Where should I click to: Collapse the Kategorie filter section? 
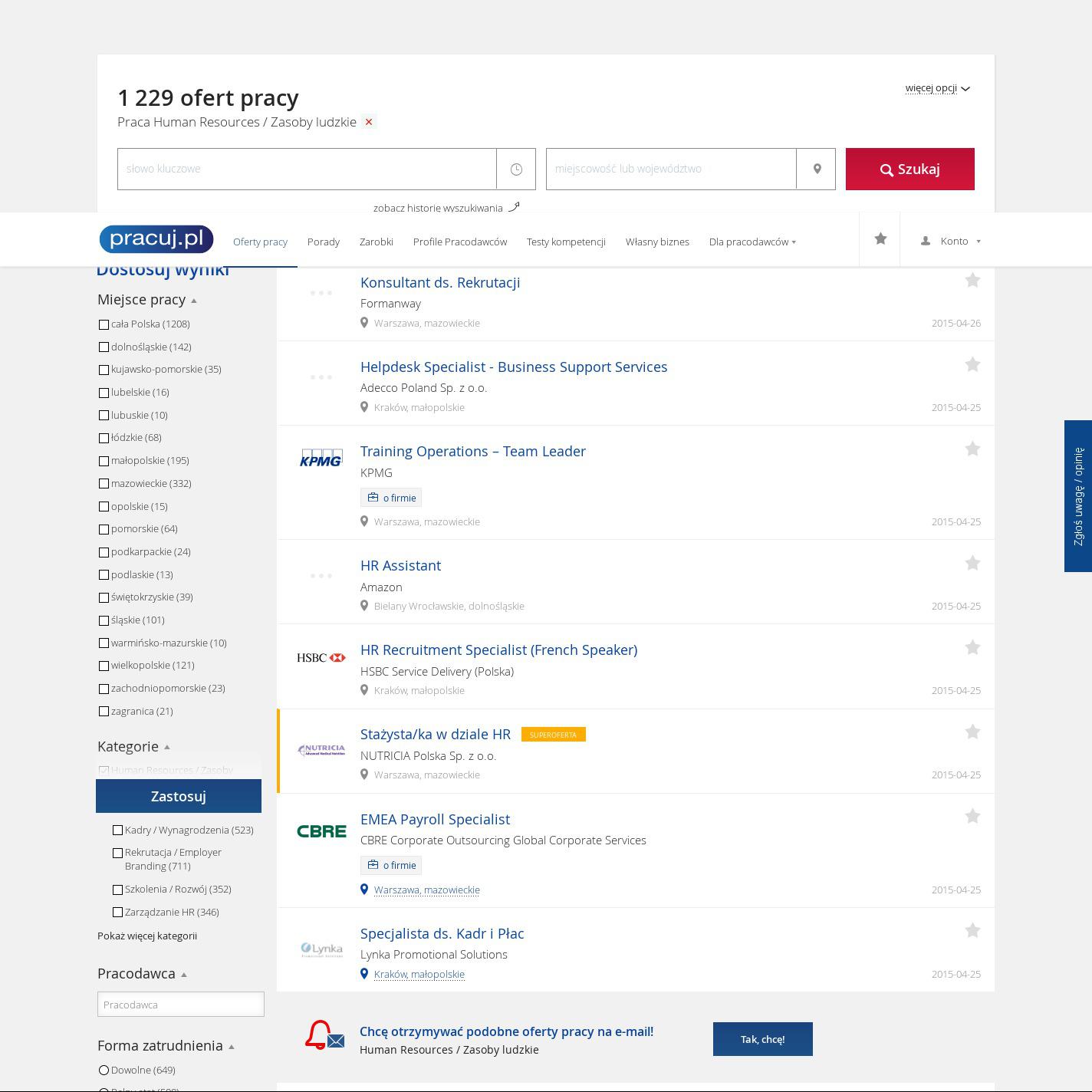coord(133,747)
